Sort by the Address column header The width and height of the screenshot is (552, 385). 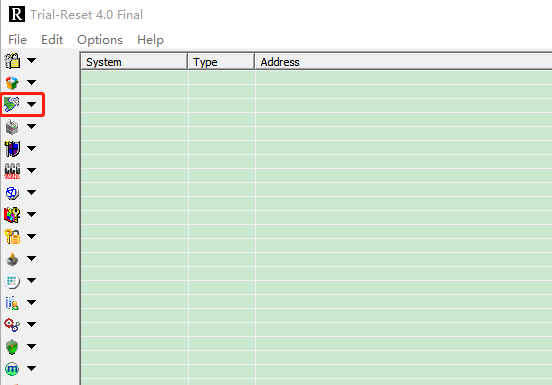(x=403, y=62)
